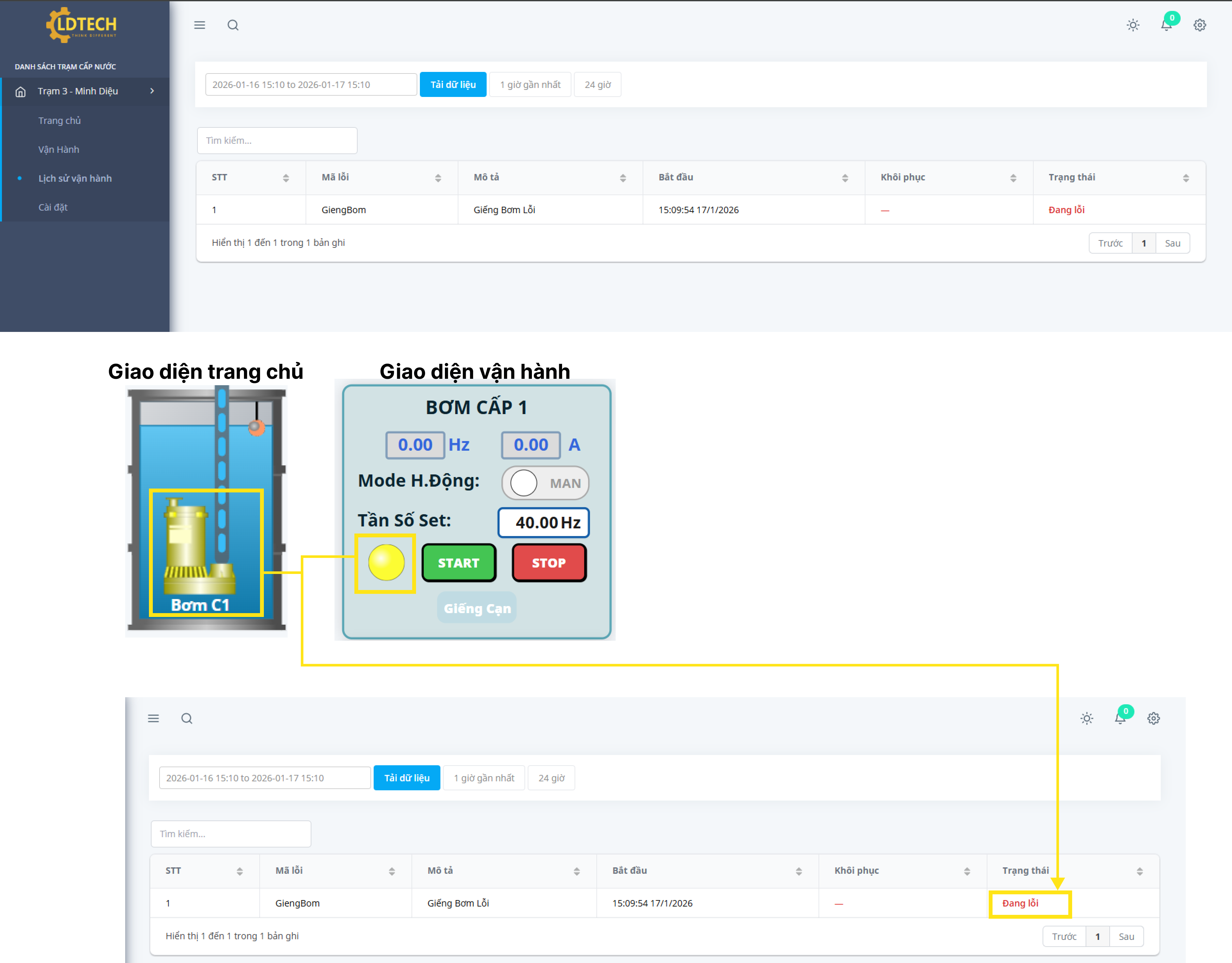Image resolution: width=1232 pixels, height=963 pixels.
Task: Toggle light mode with the top sun icon
Action: pos(1133,25)
